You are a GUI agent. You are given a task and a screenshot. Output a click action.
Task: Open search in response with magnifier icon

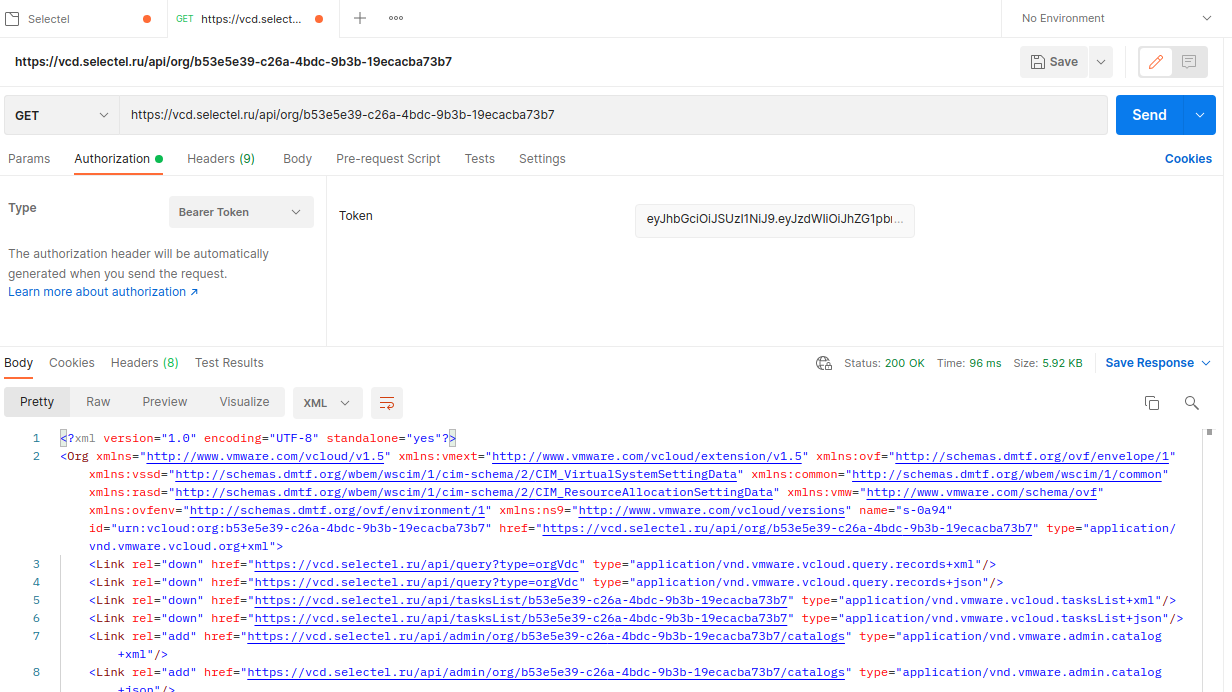click(x=1191, y=402)
